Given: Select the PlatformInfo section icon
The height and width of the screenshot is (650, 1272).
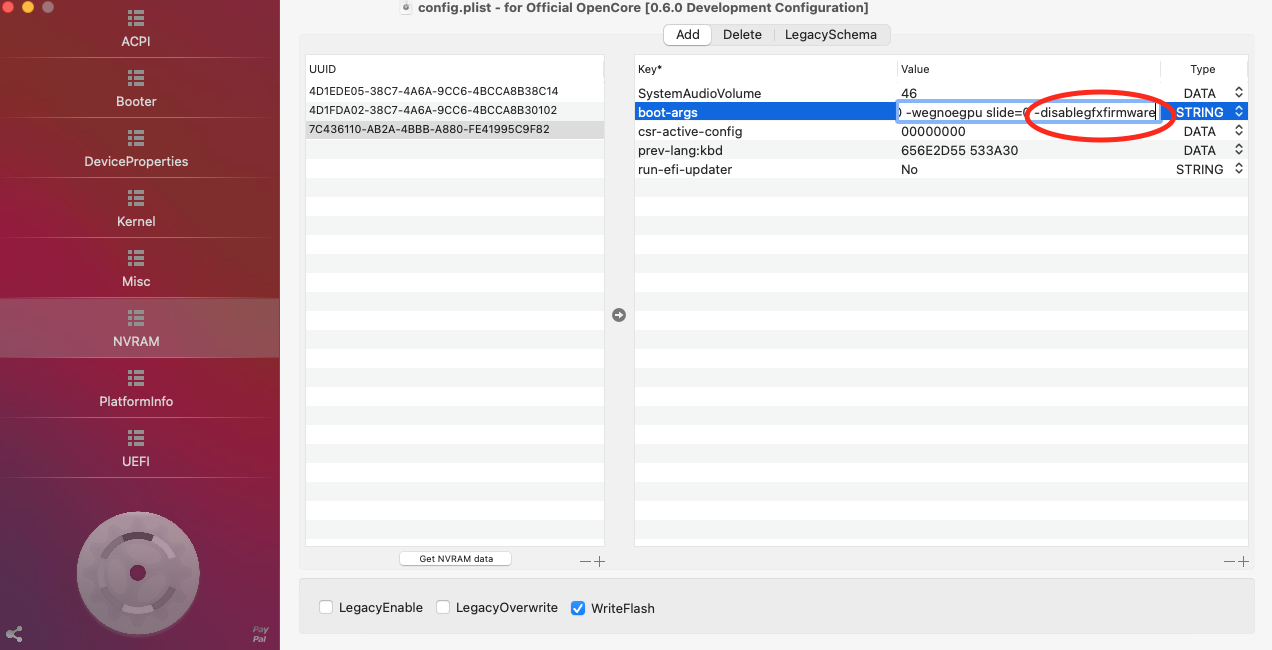Looking at the screenshot, I should (136, 378).
